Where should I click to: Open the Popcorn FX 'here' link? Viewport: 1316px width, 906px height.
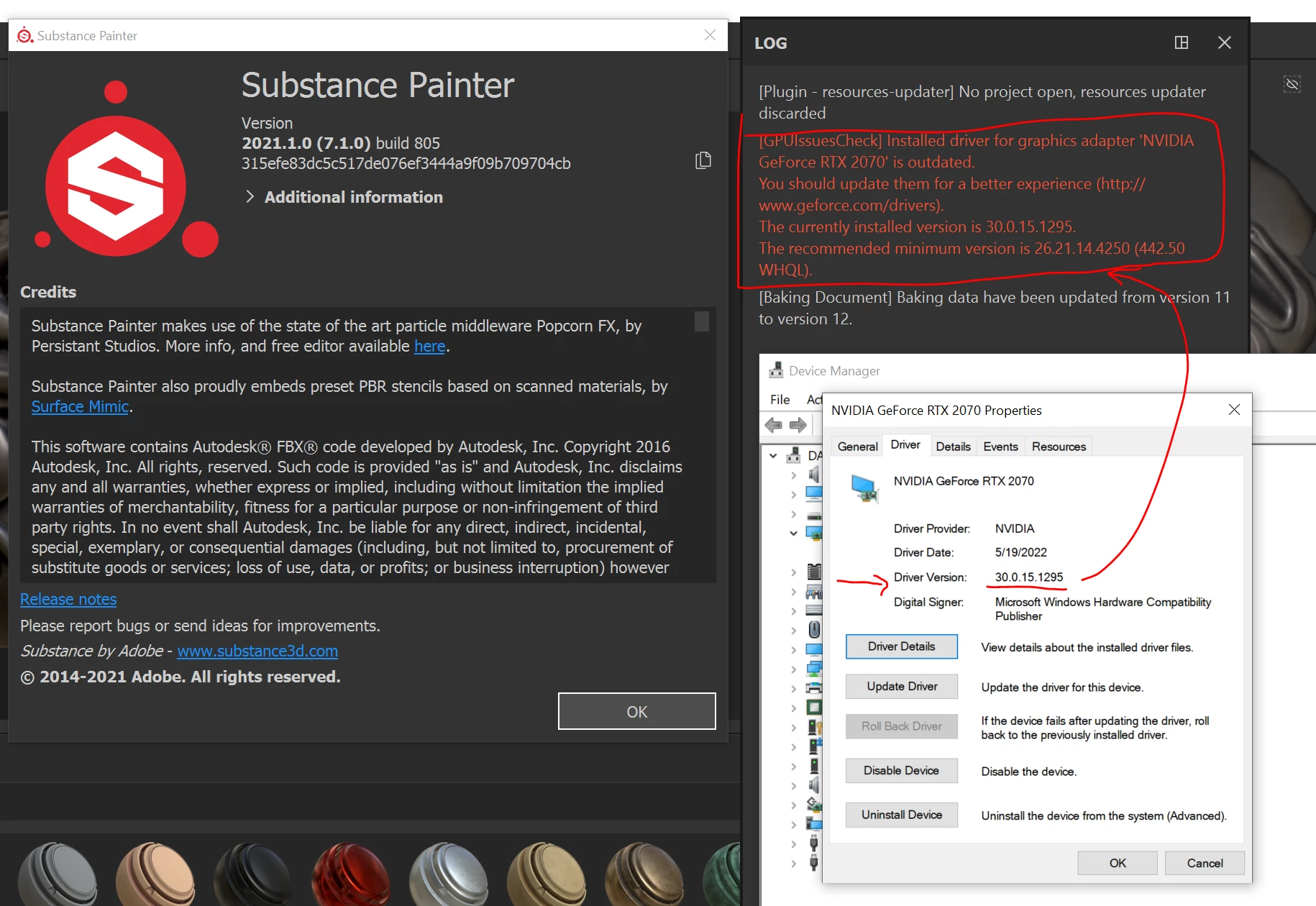430,346
